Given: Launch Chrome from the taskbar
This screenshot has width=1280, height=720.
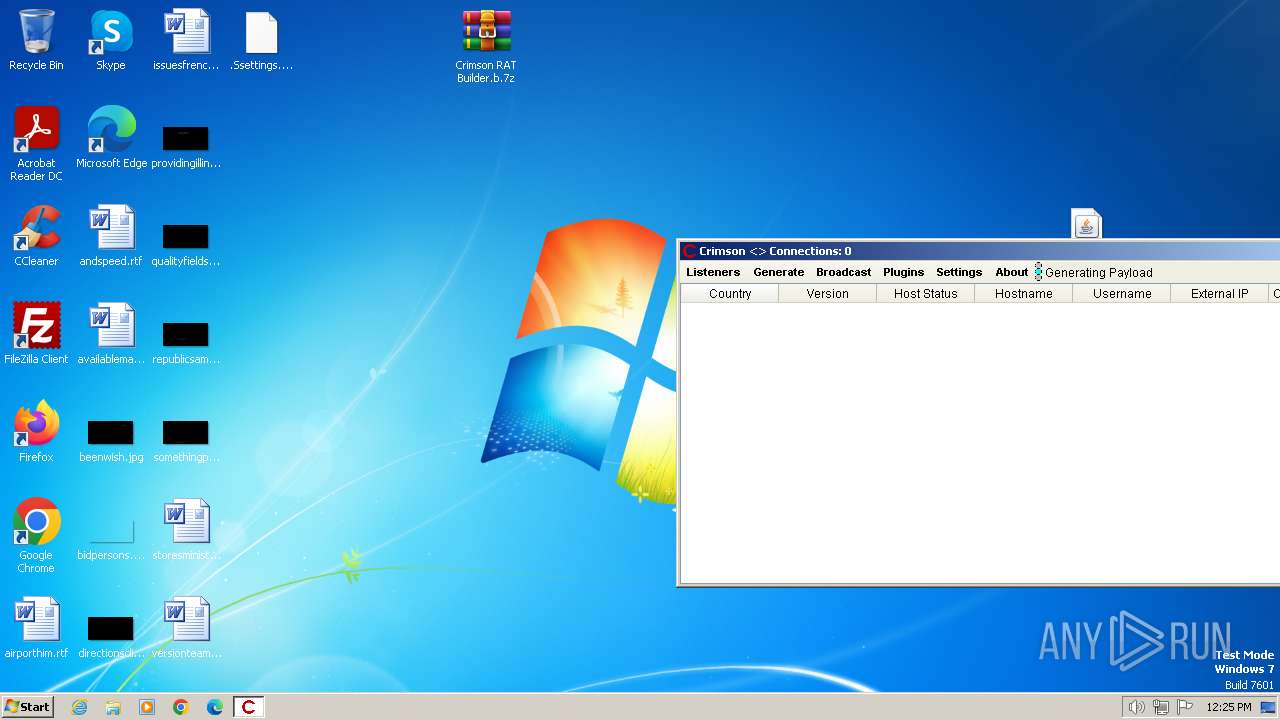Looking at the screenshot, I should click(181, 707).
